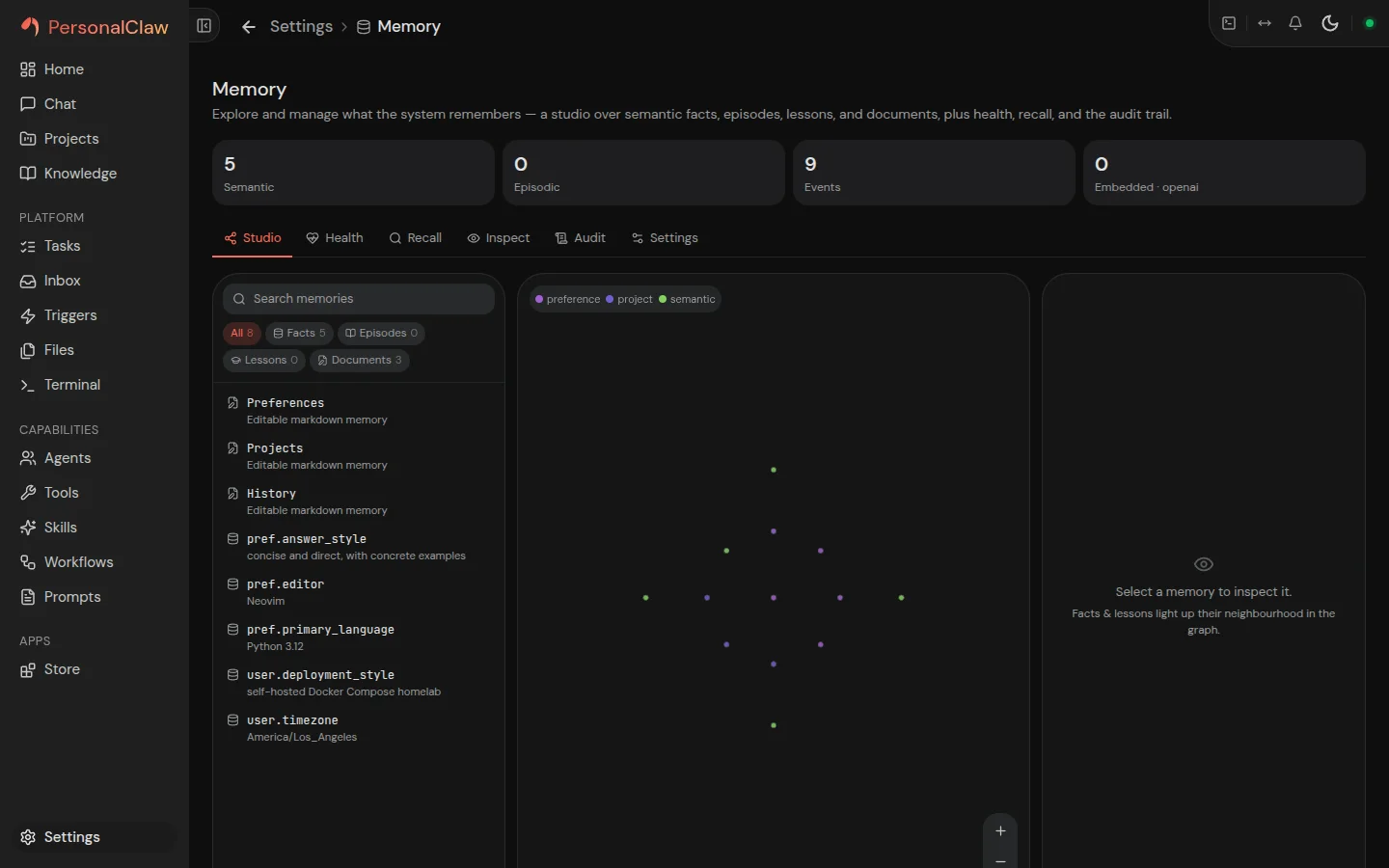The width and height of the screenshot is (1389, 868).
Task: Open Tools in the sidebar
Action: [x=95, y=493]
